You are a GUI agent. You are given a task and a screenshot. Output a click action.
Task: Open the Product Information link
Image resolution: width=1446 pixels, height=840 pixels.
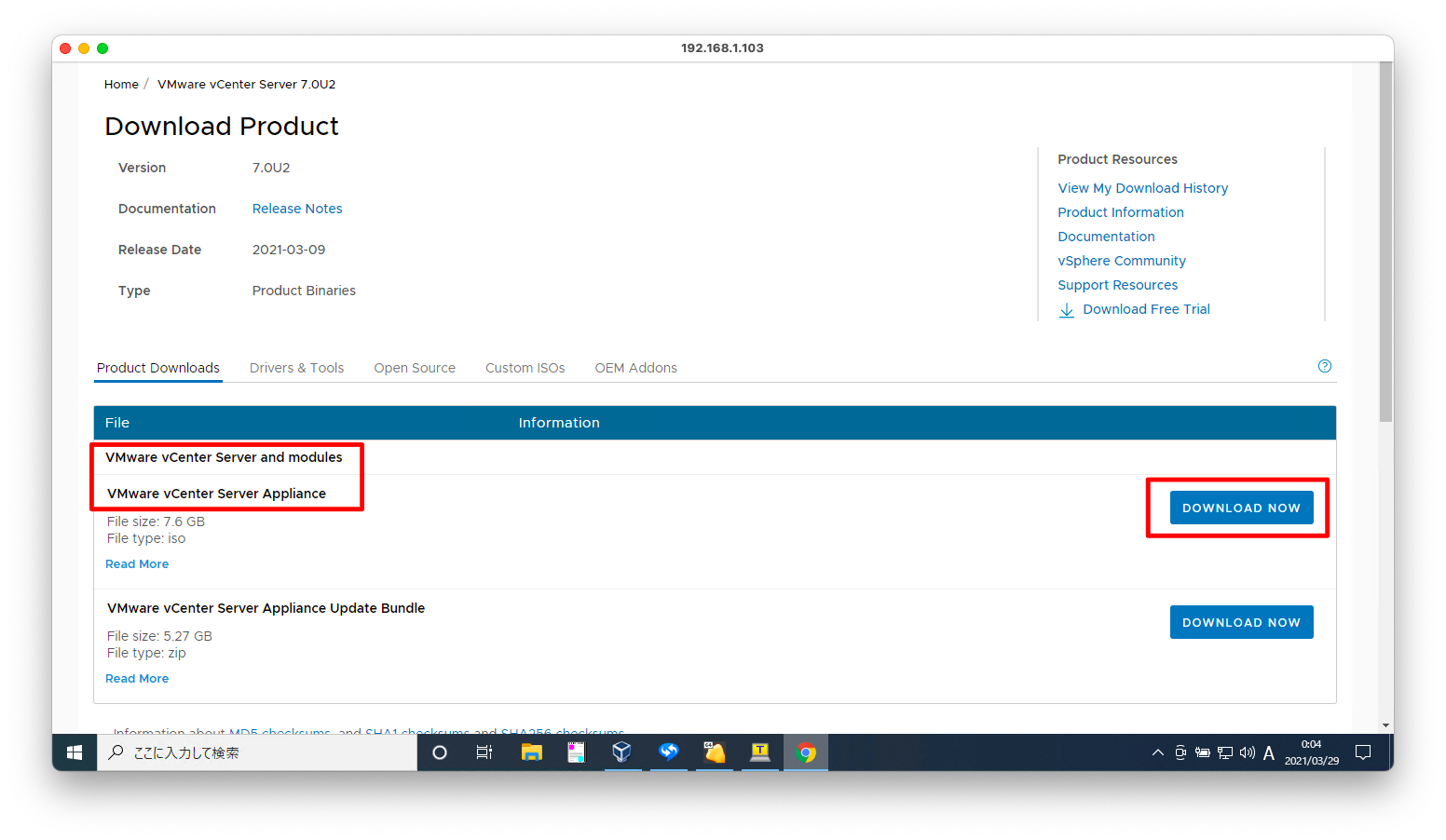(1121, 212)
